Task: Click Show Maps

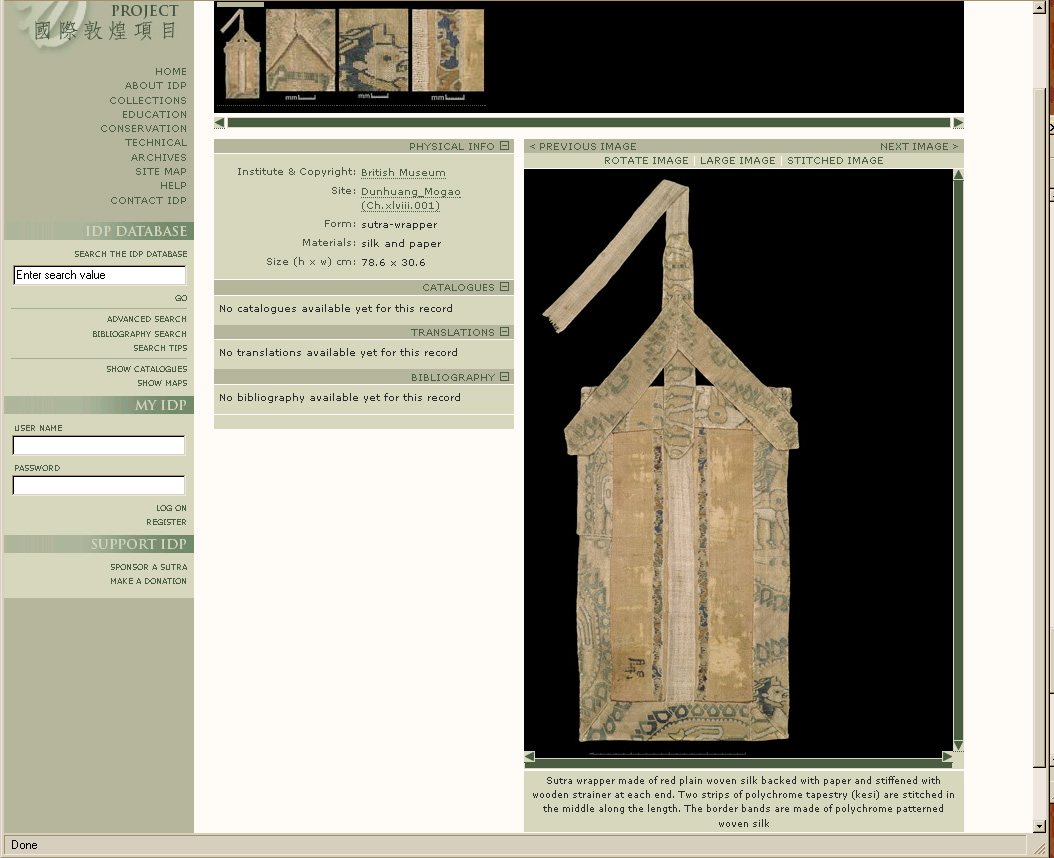Action: 162,383
